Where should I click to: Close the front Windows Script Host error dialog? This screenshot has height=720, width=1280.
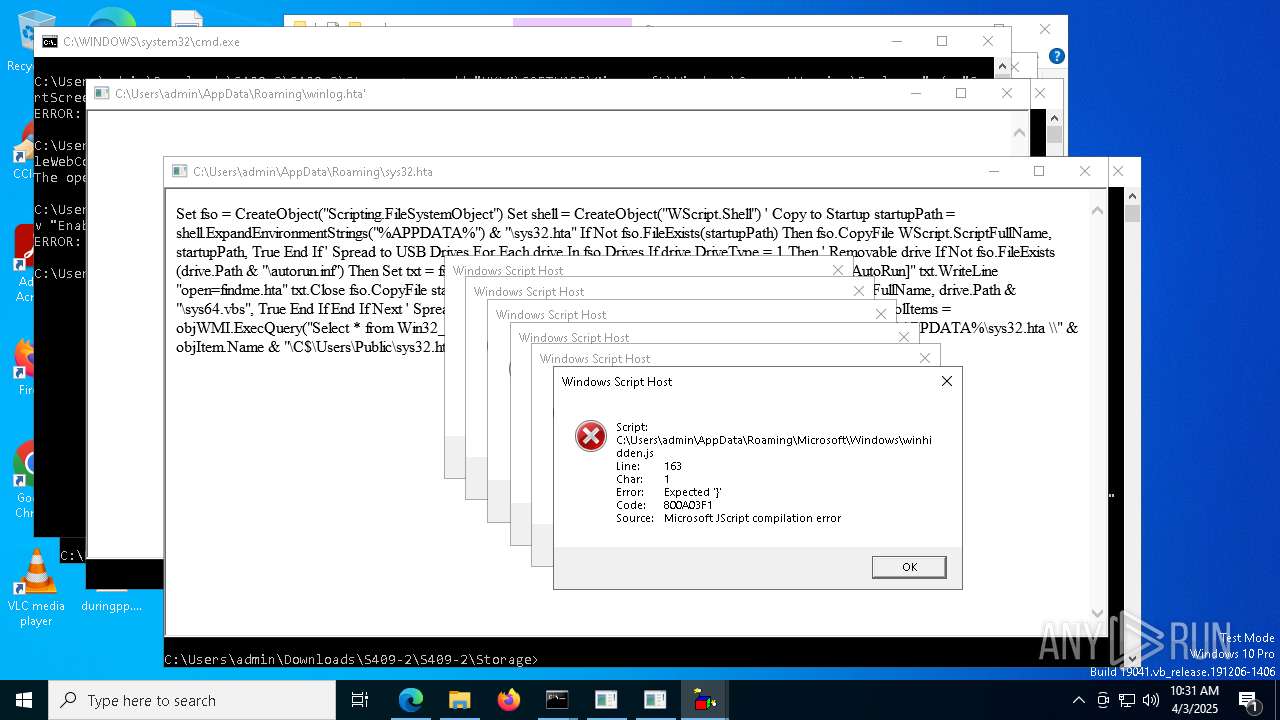(946, 381)
